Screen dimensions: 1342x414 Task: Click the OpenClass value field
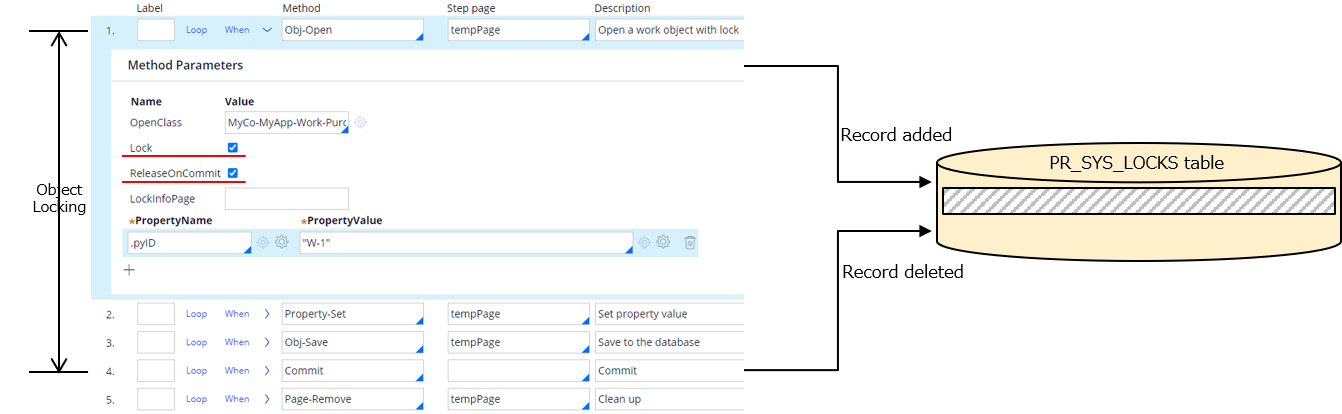point(288,122)
